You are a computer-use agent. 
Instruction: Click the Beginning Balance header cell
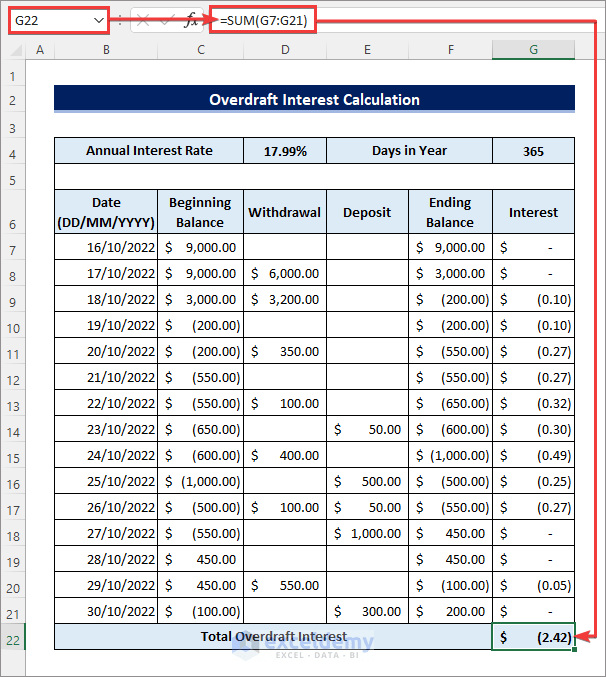click(201, 212)
